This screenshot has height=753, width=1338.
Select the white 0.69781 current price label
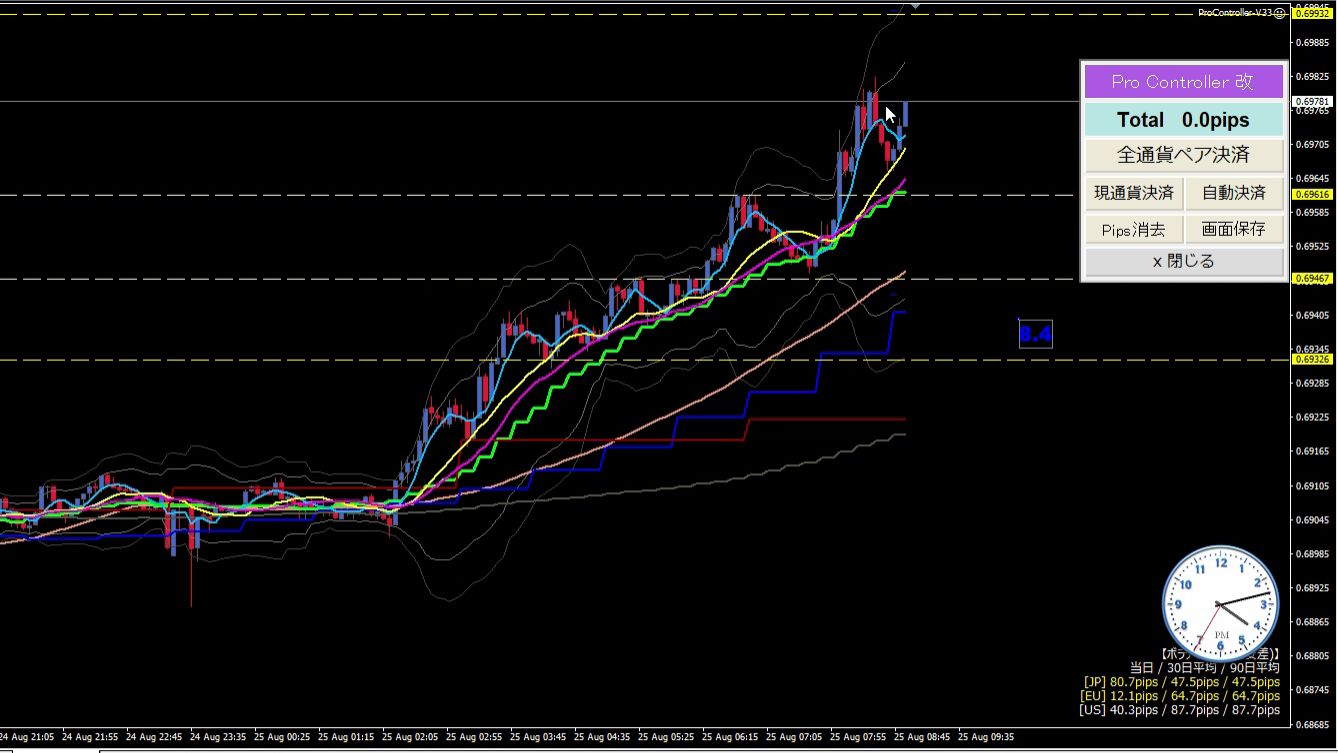point(1313,101)
